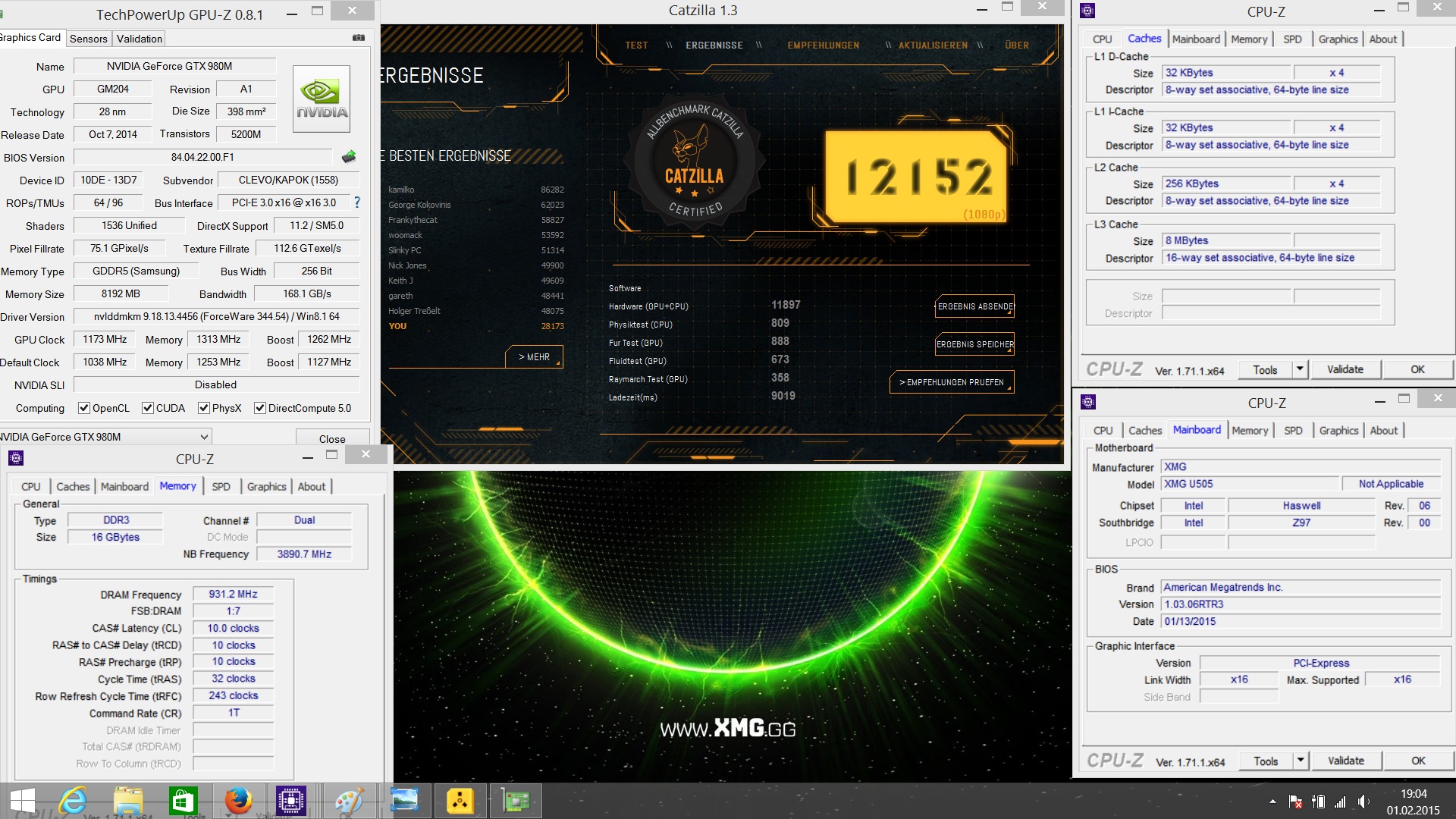Image resolution: width=1456 pixels, height=819 pixels.
Task: Click OK in Mainboard CPU-Z window
Action: pos(1418,761)
